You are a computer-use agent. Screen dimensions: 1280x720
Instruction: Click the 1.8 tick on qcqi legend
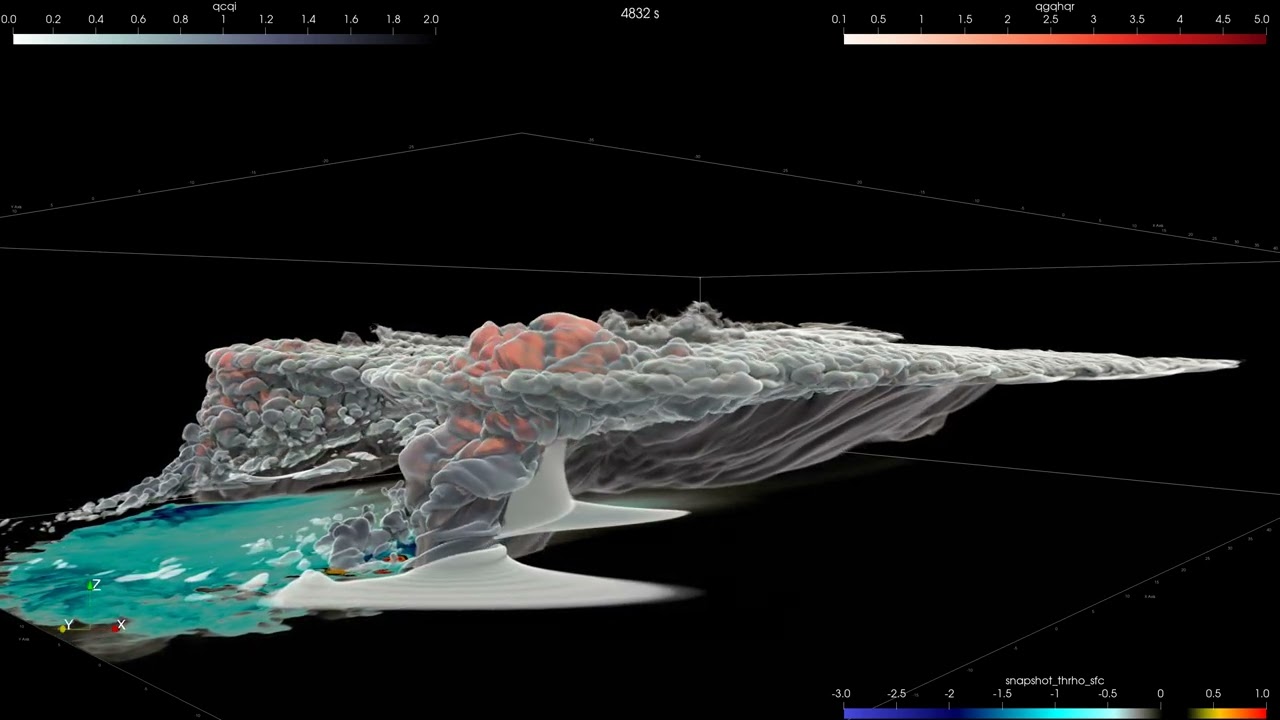click(393, 19)
